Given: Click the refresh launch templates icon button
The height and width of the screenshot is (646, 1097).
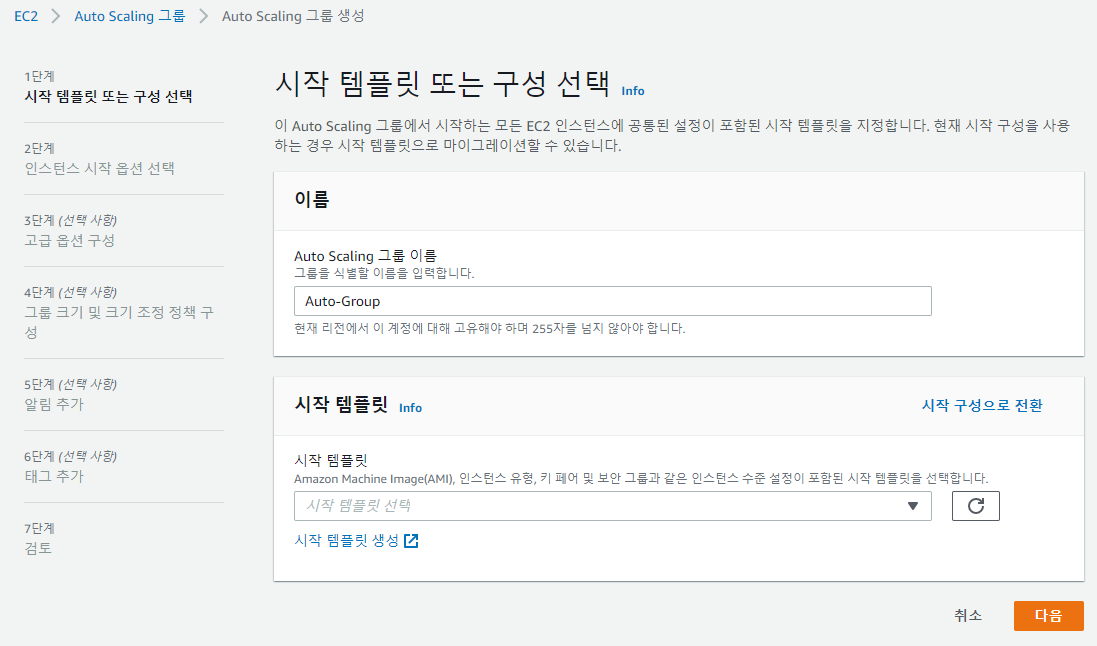Looking at the screenshot, I should pos(975,506).
